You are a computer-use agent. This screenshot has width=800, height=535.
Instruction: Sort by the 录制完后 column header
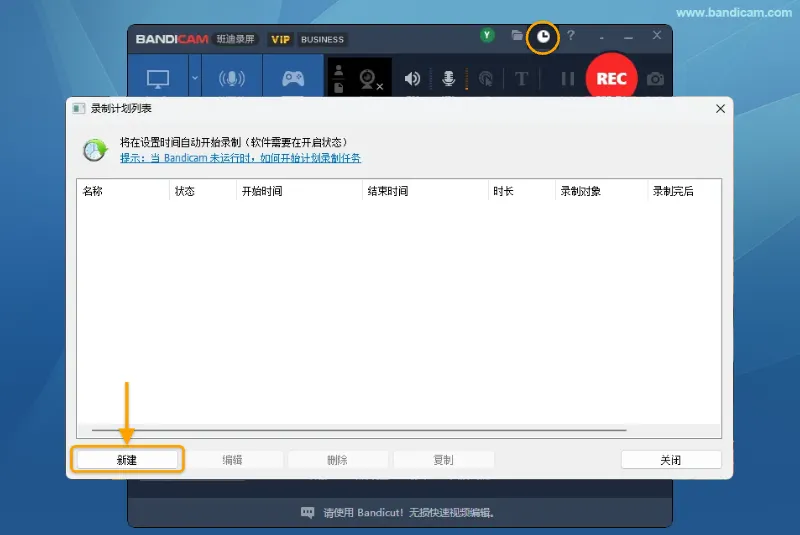coord(684,191)
